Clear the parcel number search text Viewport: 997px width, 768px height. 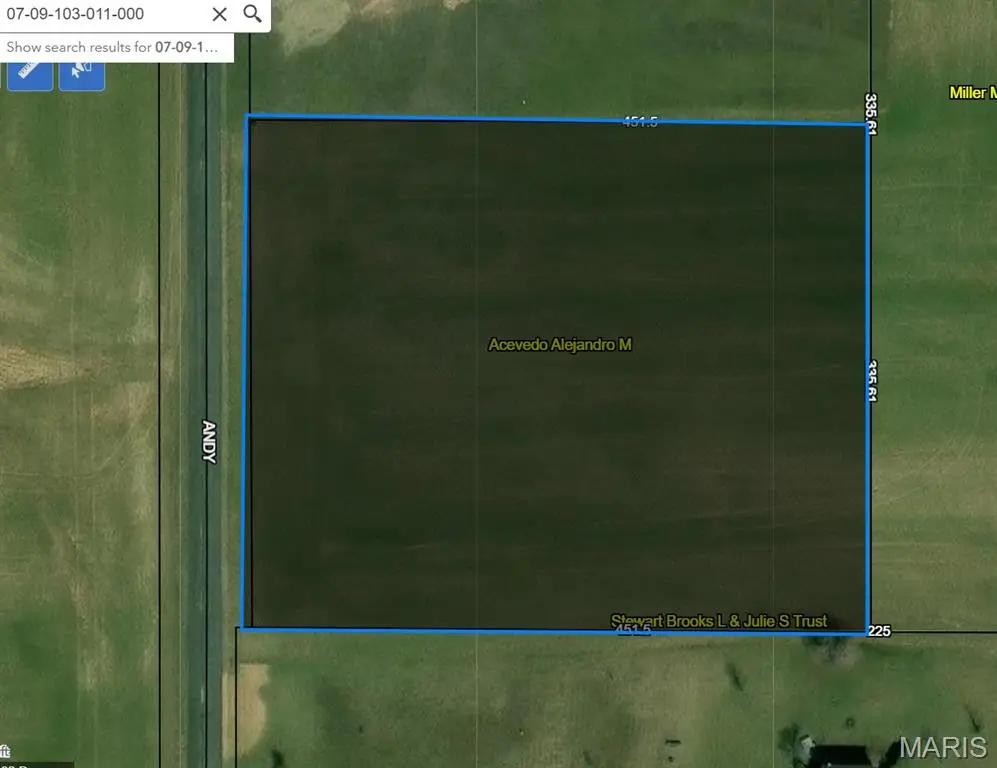pyautogui.click(x=220, y=14)
